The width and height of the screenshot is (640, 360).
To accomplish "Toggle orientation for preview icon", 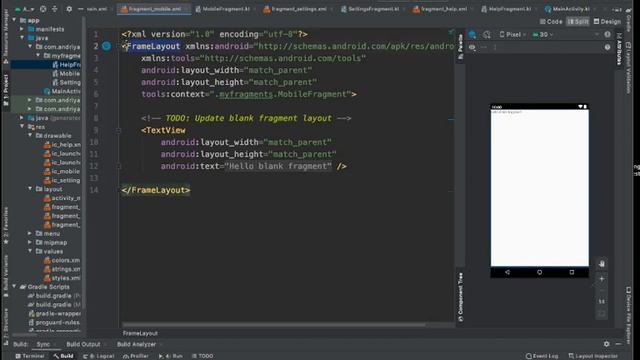I will 487,35.
